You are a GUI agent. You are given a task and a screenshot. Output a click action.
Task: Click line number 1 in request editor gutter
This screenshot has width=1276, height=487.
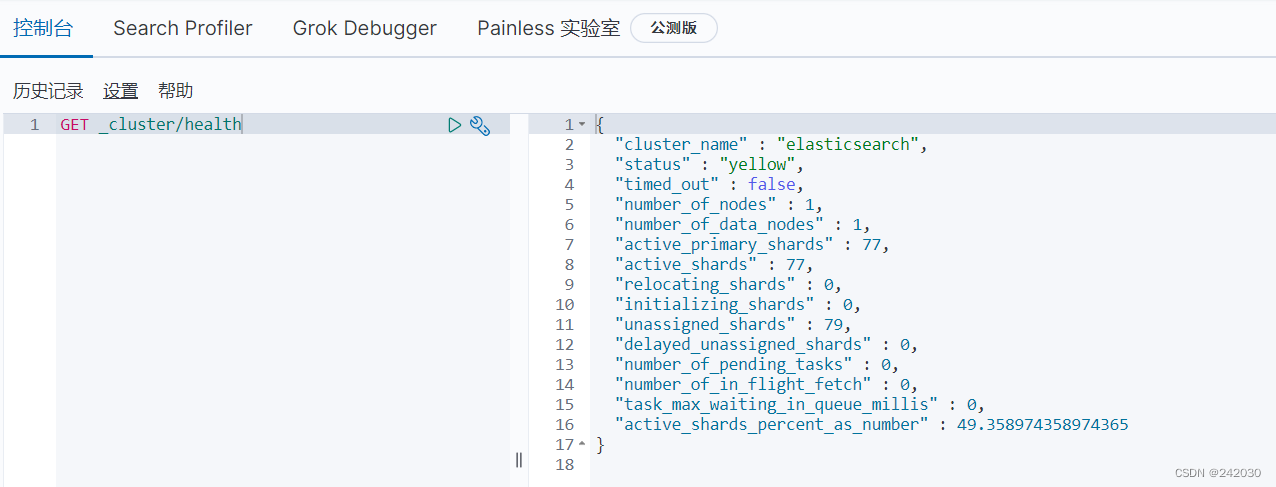point(35,125)
